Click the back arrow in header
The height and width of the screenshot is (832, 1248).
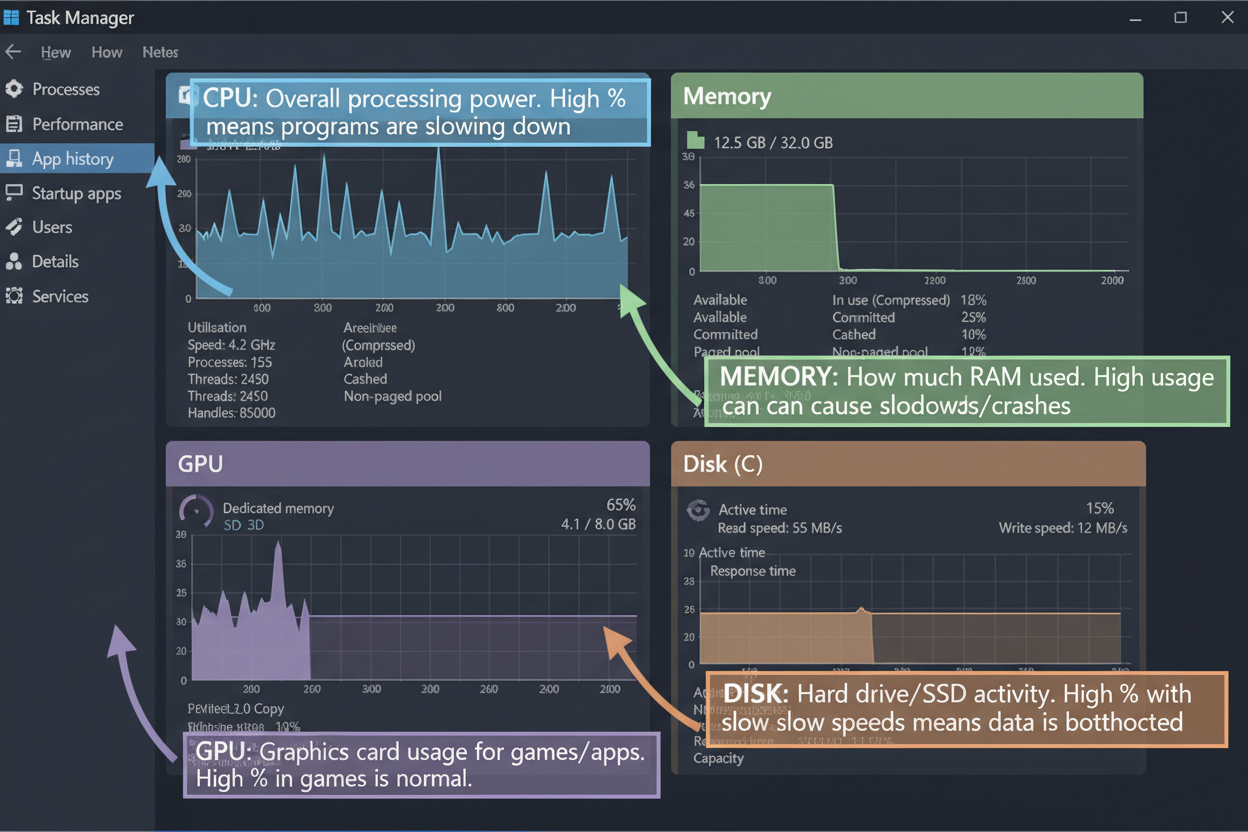point(13,52)
